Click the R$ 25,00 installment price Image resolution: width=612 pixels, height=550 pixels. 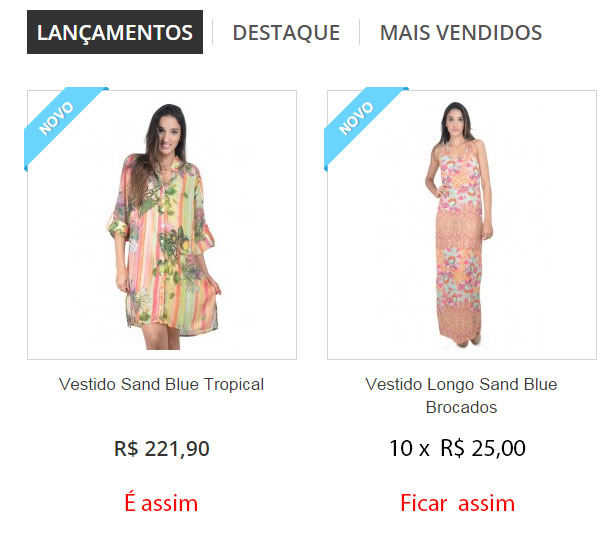483,448
